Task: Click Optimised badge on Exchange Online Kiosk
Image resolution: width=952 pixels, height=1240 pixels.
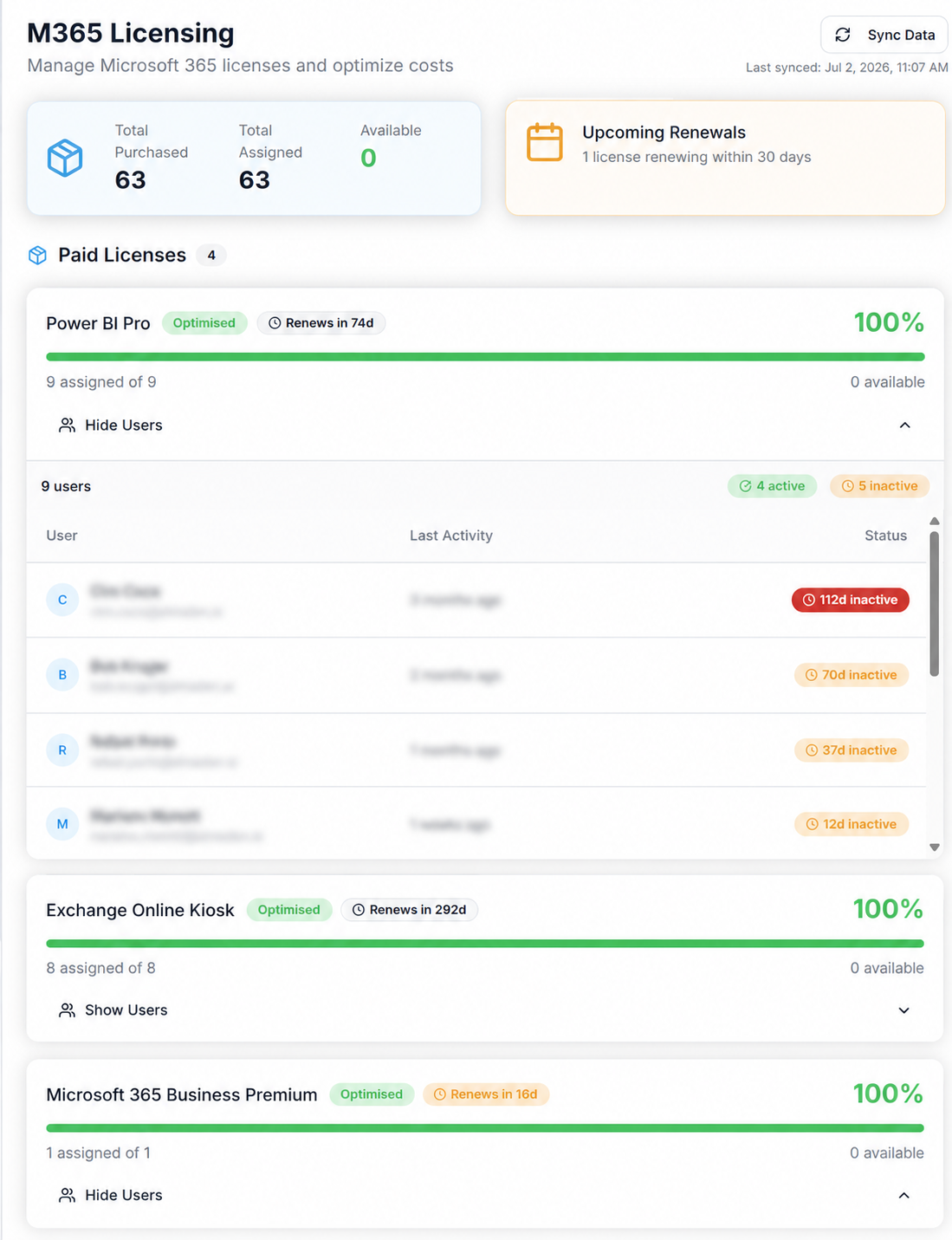Action: pos(289,910)
